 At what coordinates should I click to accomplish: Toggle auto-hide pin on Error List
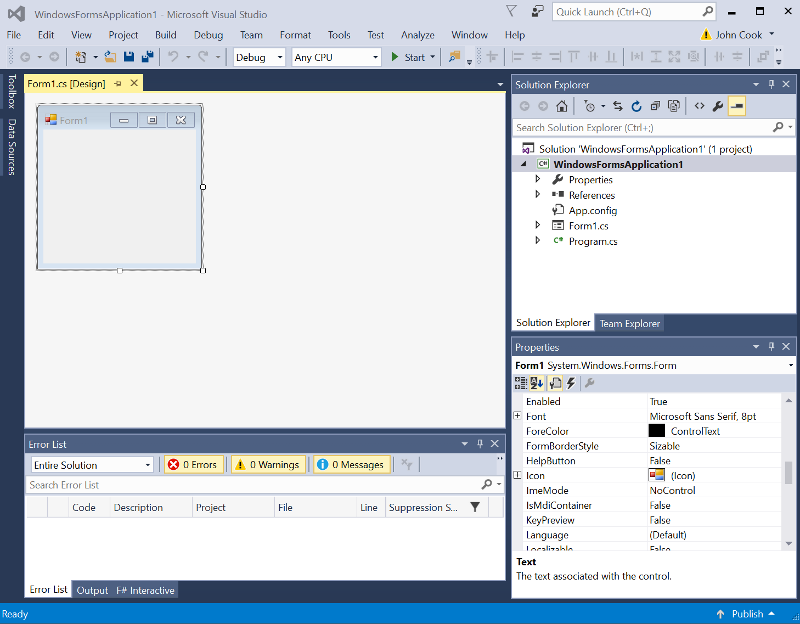480,443
